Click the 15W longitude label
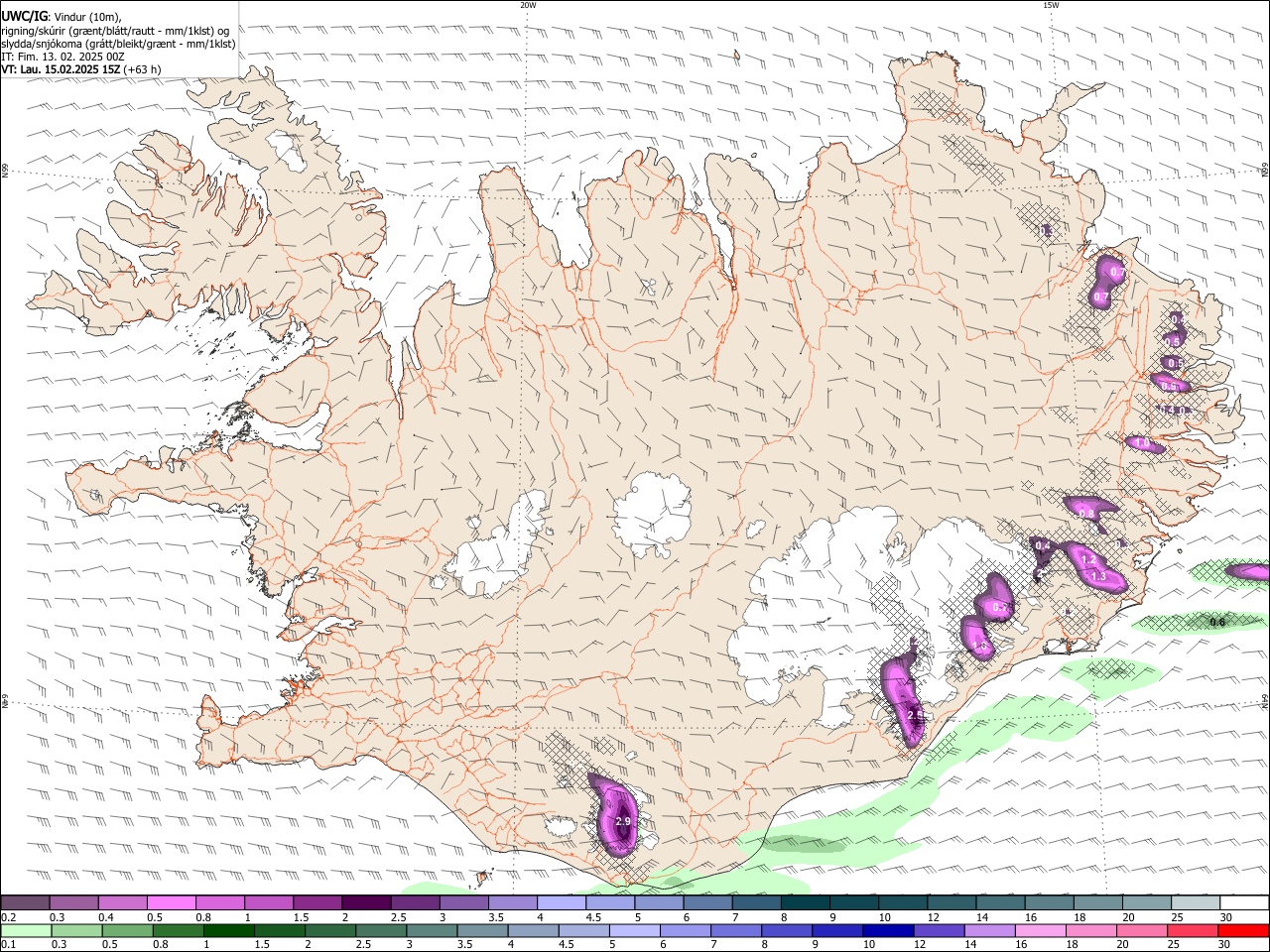 tap(1051, 5)
